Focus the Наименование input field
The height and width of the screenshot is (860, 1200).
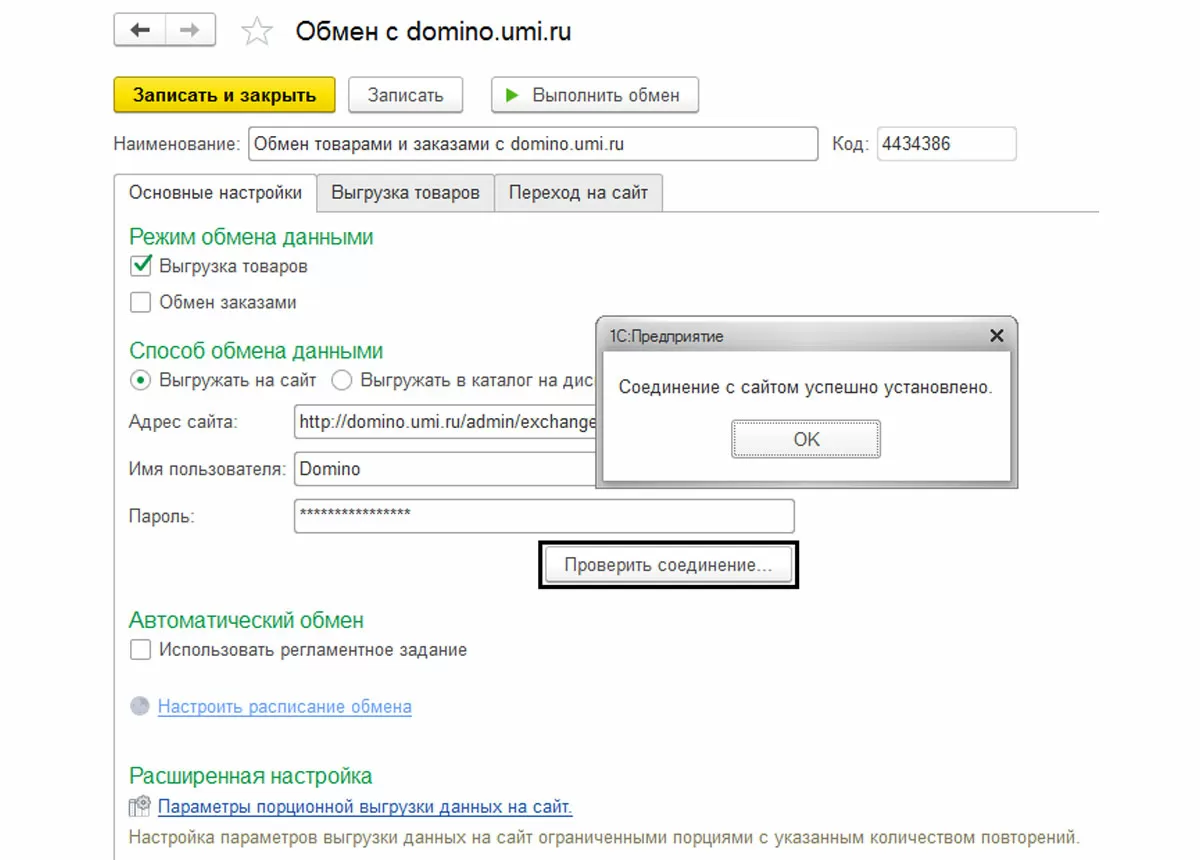pos(532,144)
